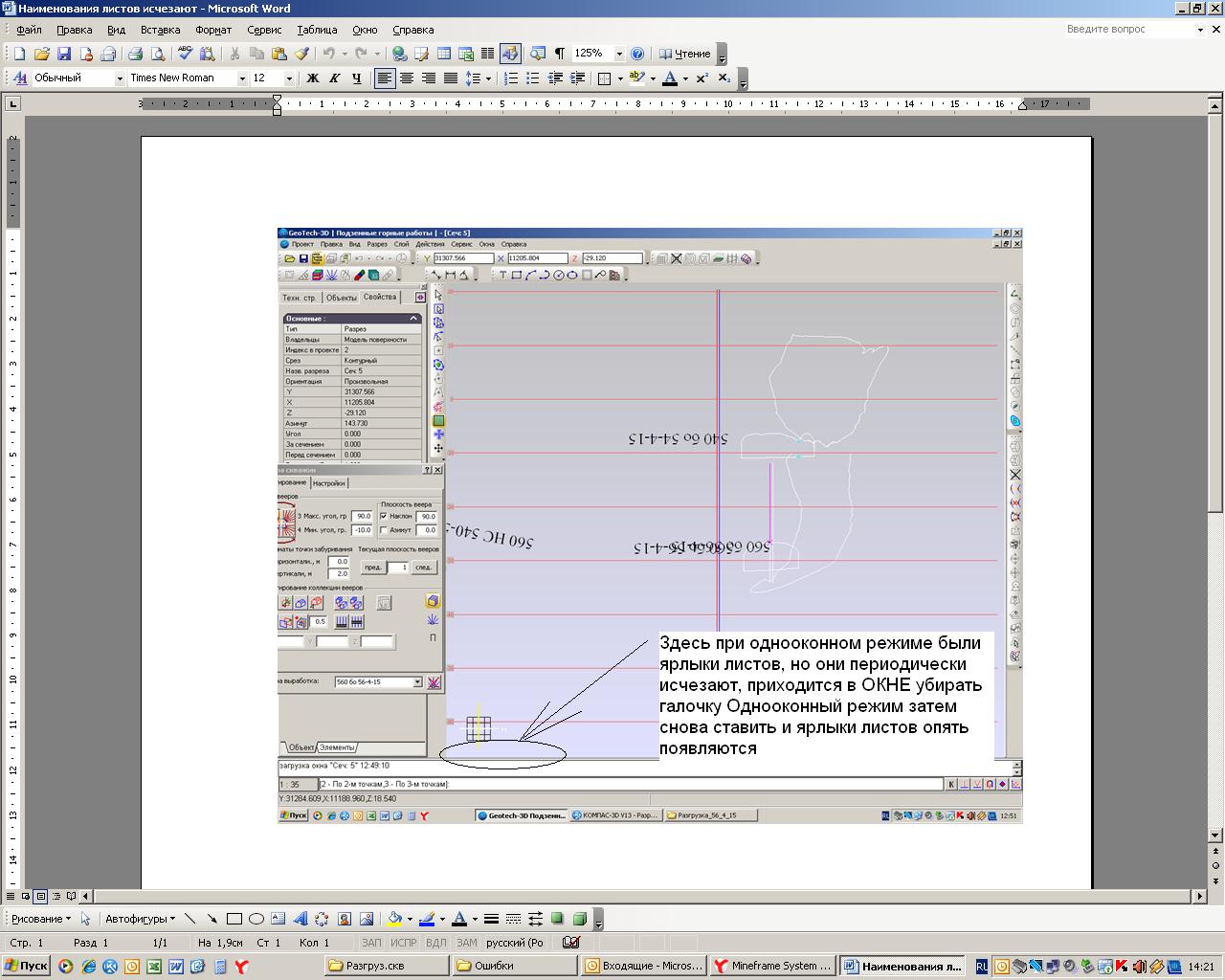Select the Arrow drawing tool
This screenshot has height=980, width=1225.
click(212, 919)
